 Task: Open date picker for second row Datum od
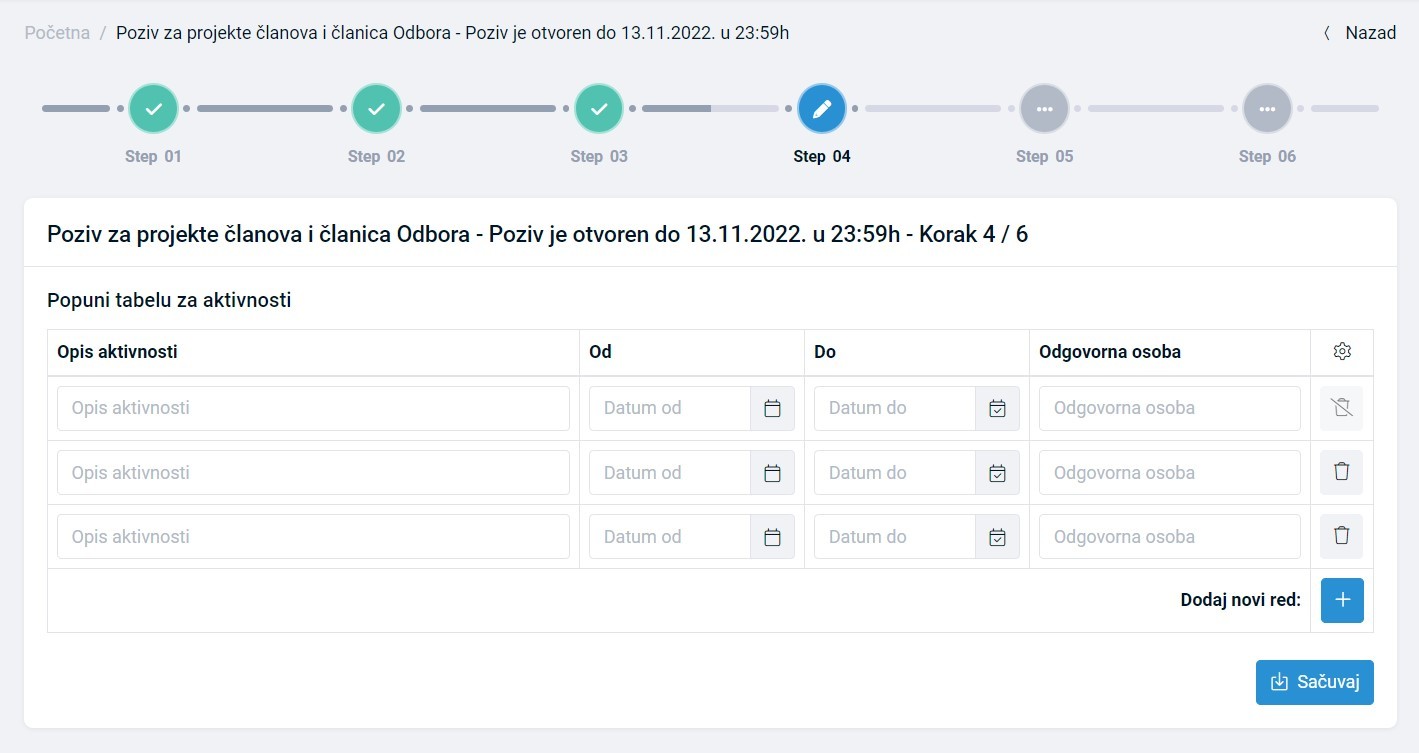[x=772, y=472]
